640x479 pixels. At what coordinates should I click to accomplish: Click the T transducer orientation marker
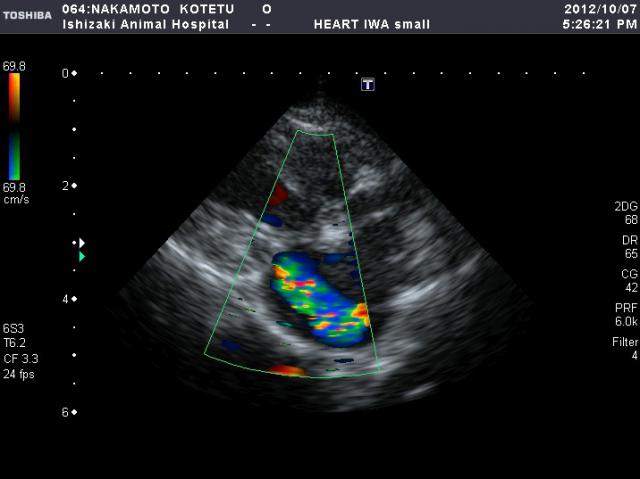pyautogui.click(x=368, y=84)
